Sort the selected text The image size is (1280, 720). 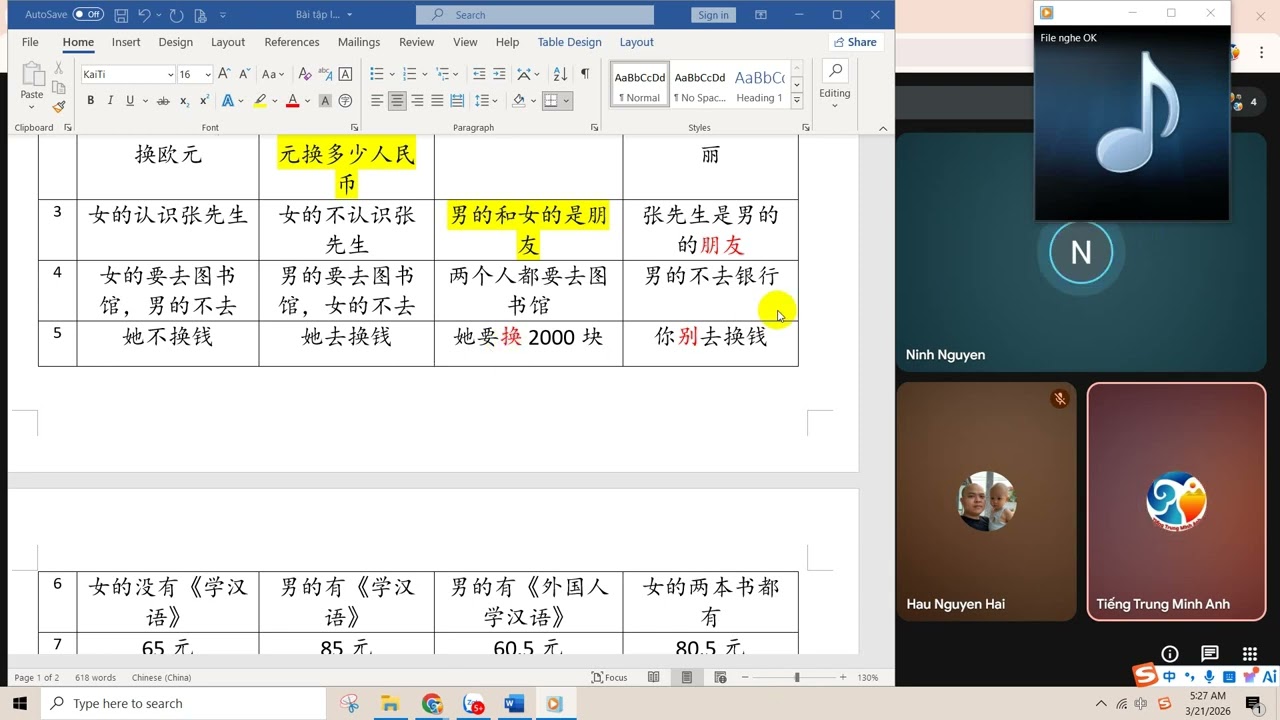[560, 74]
